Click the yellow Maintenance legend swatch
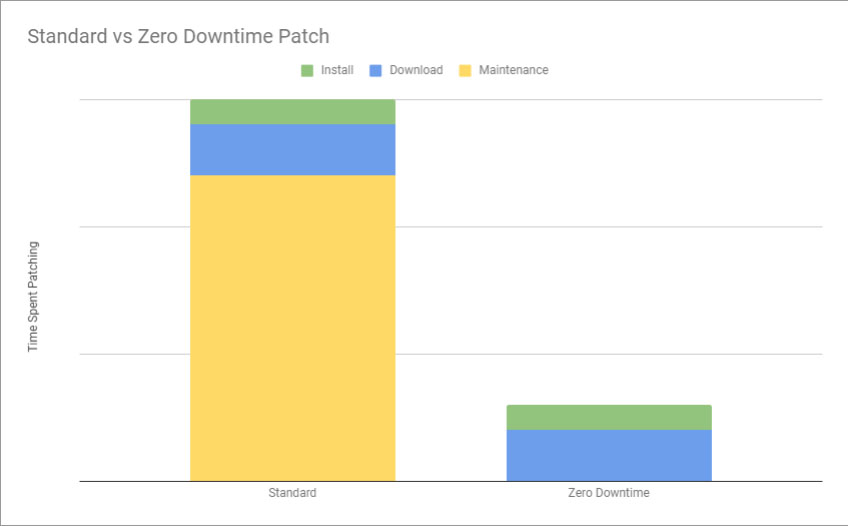This screenshot has height=526, width=848. pyautogui.click(x=465, y=71)
